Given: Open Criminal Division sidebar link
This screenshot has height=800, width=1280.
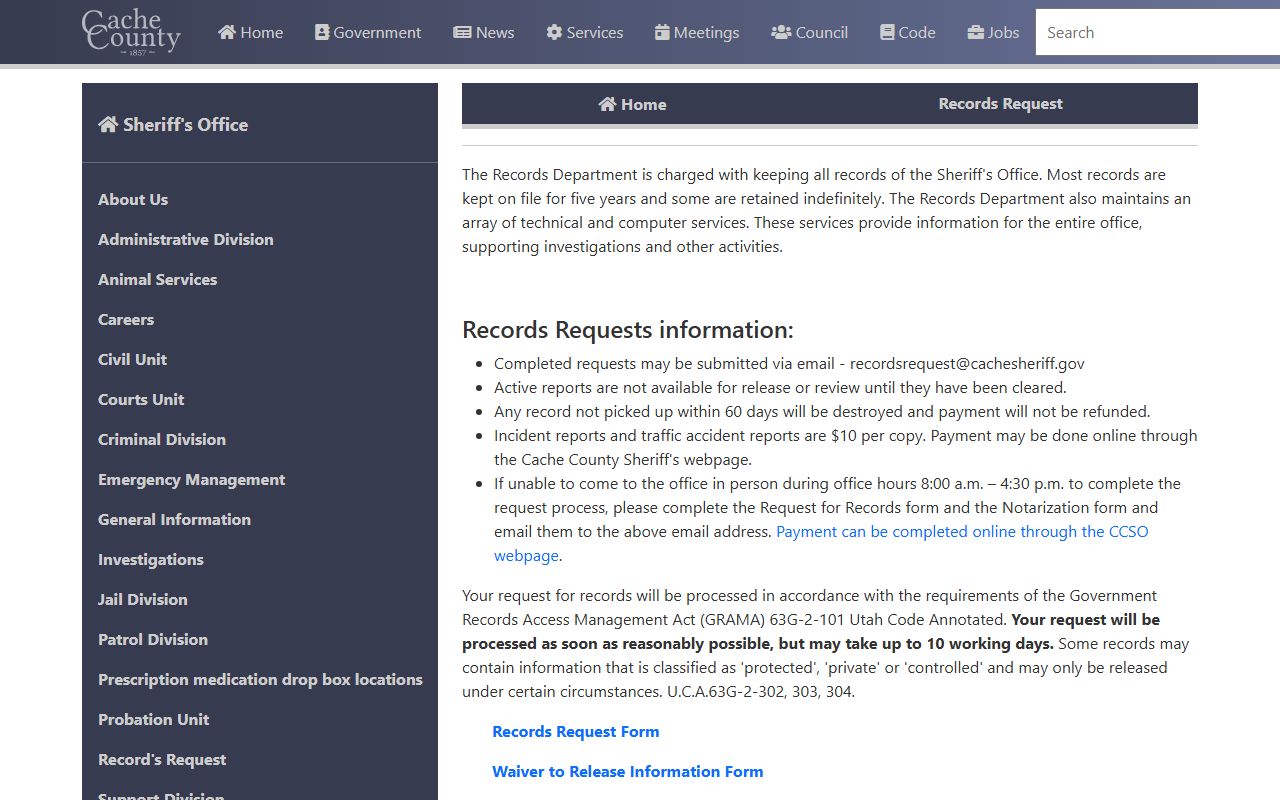Looking at the screenshot, I should click(x=162, y=439).
